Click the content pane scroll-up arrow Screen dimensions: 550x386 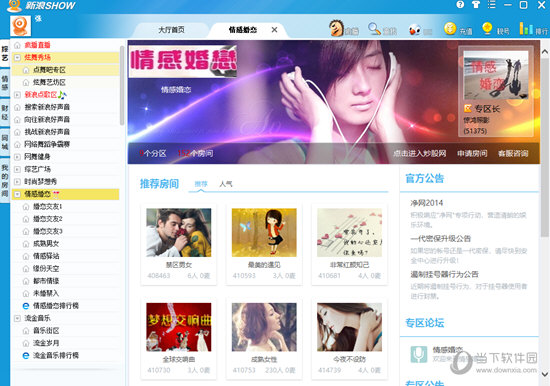pyautogui.click(x=545, y=52)
